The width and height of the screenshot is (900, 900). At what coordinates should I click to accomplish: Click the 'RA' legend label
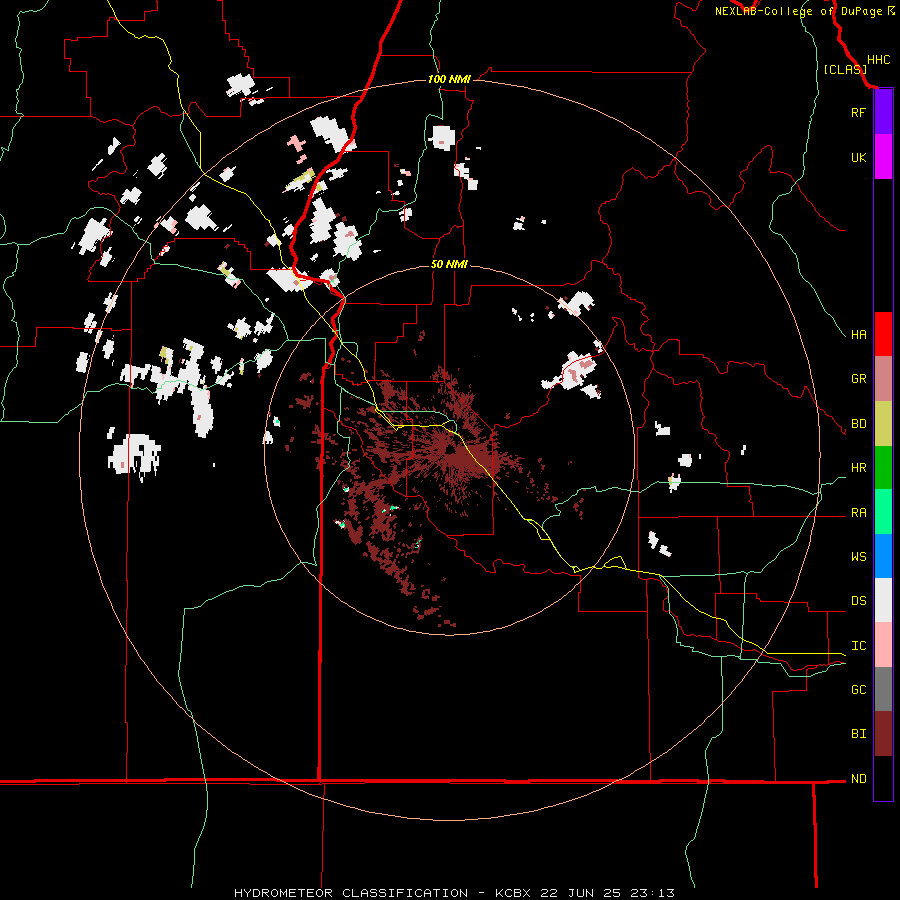click(858, 513)
